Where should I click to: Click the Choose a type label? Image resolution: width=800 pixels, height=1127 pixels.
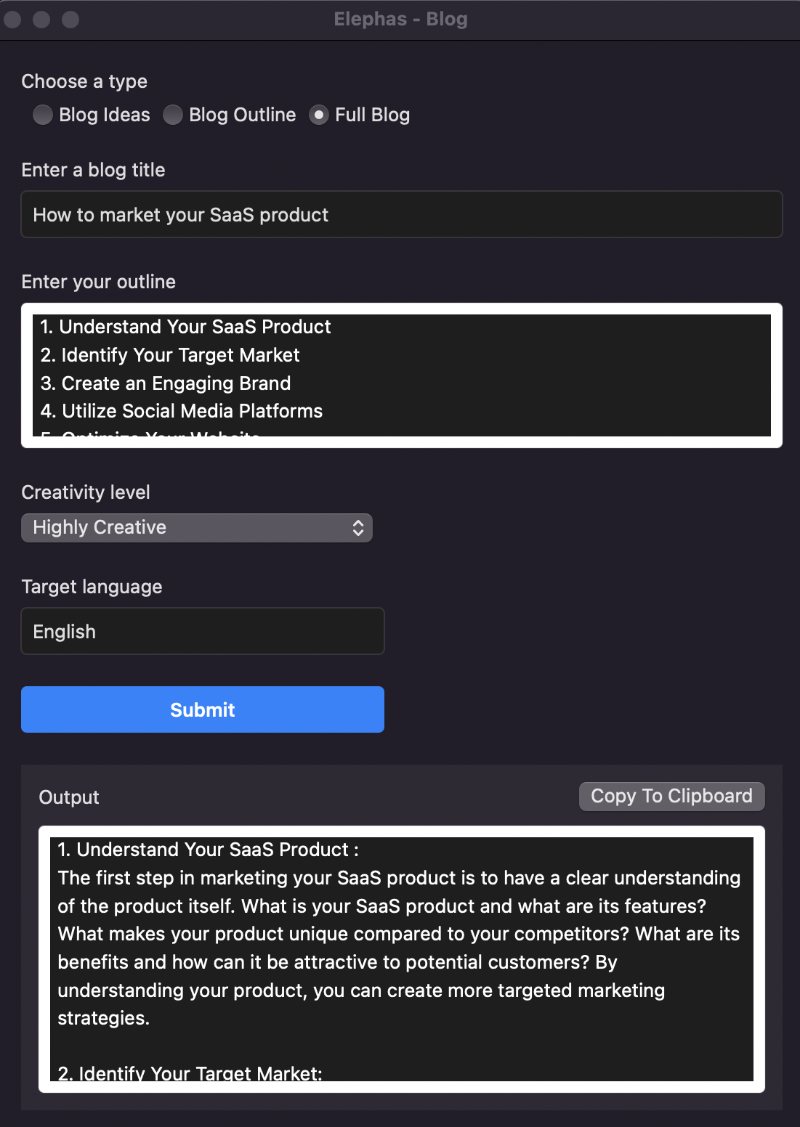click(84, 81)
